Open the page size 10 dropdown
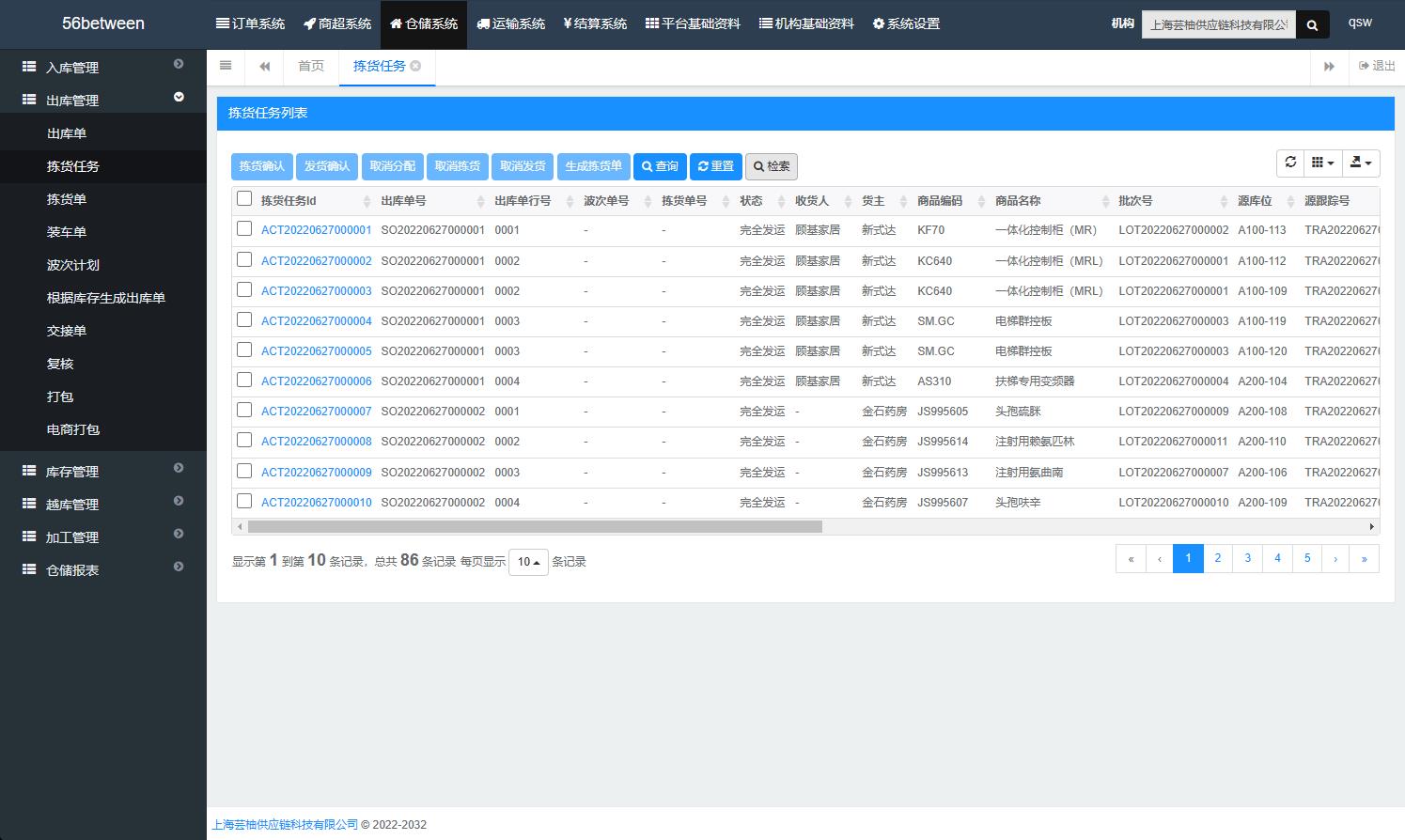The height and width of the screenshot is (840, 1405). pyautogui.click(x=528, y=562)
